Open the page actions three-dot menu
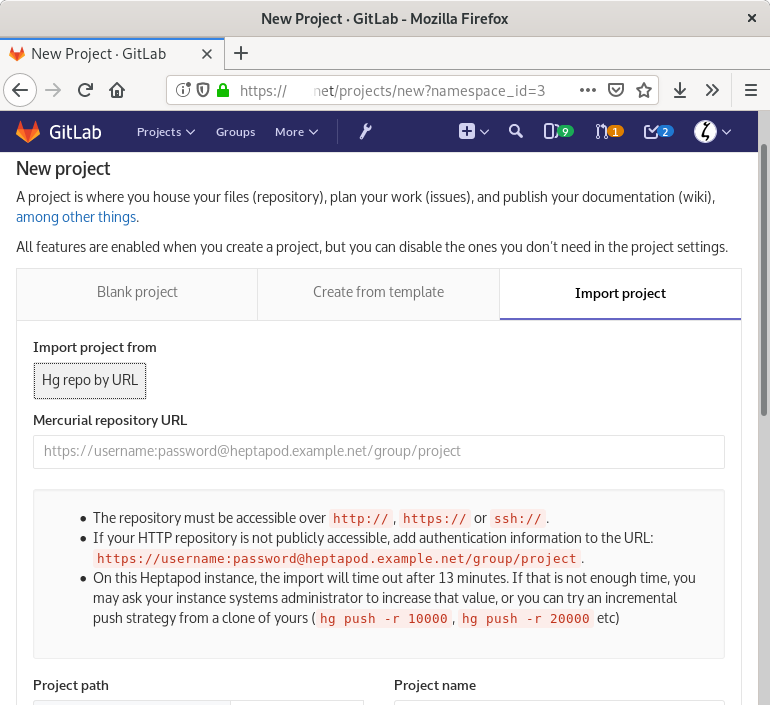Image resolution: width=770 pixels, height=705 pixels. (588, 90)
